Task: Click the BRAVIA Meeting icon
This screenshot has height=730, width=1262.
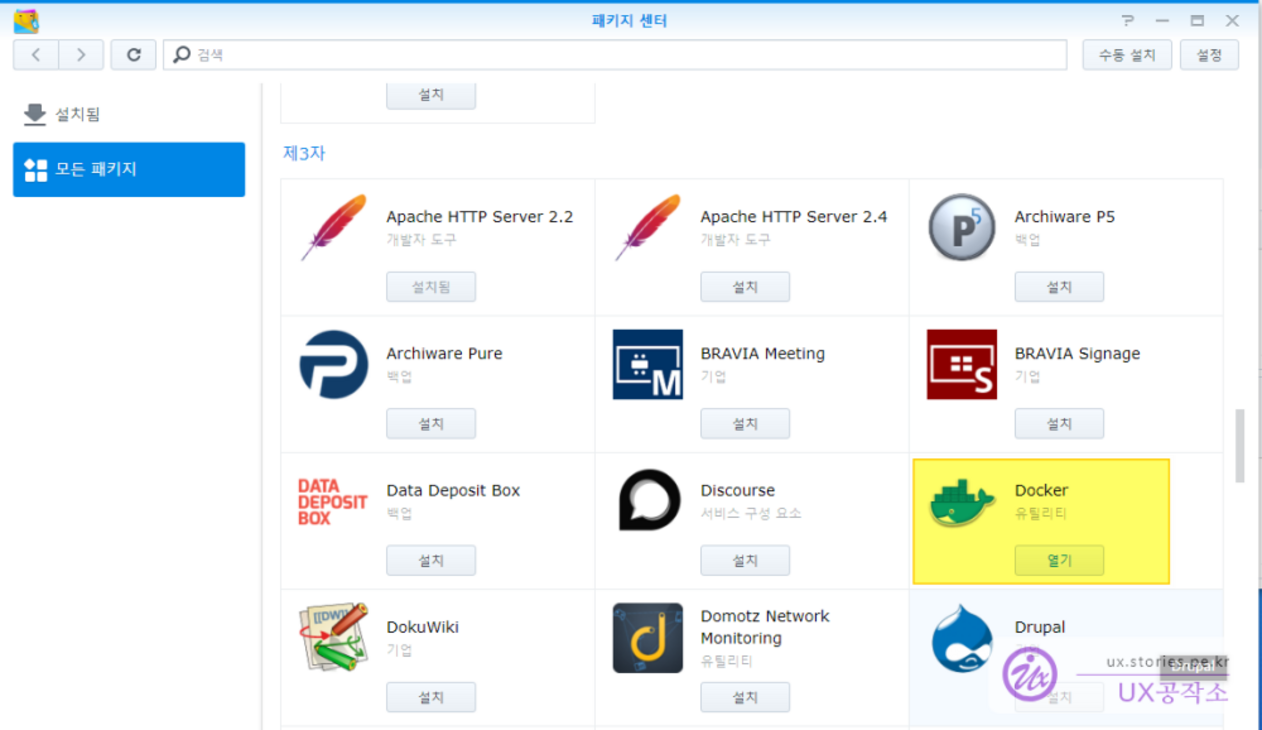Action: click(648, 364)
